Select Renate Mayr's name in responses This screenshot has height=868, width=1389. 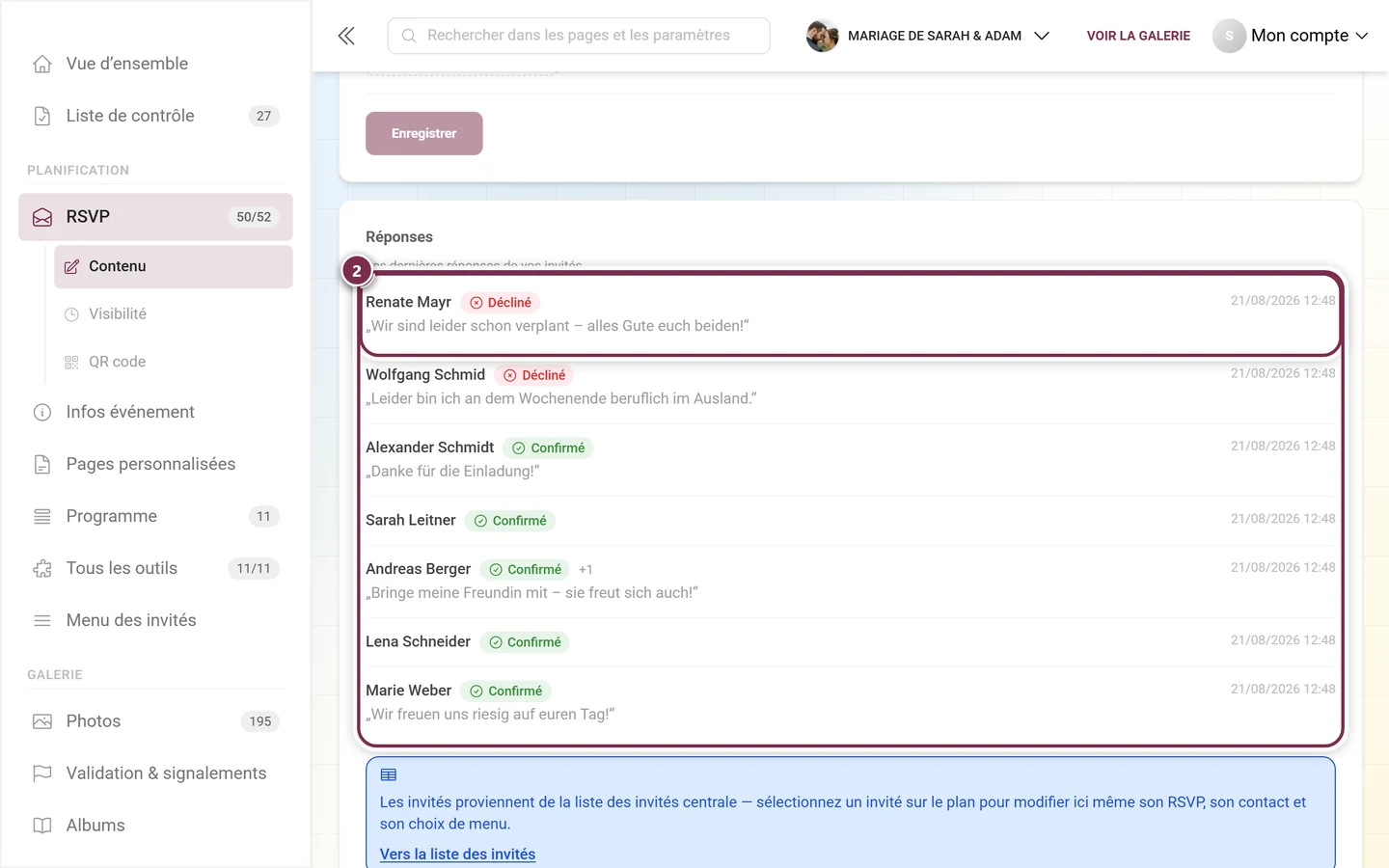(408, 302)
